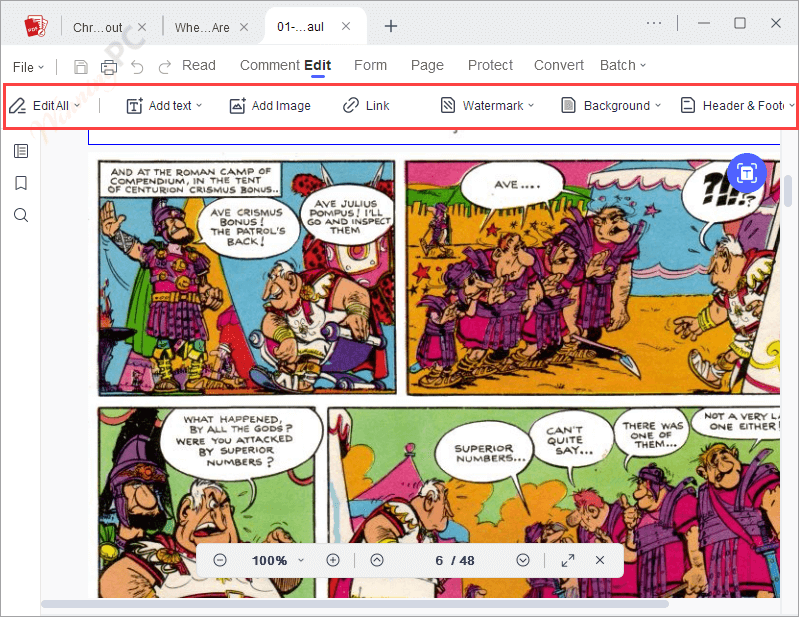Click the Add Image label
This screenshot has width=799, height=617.
click(x=281, y=105)
